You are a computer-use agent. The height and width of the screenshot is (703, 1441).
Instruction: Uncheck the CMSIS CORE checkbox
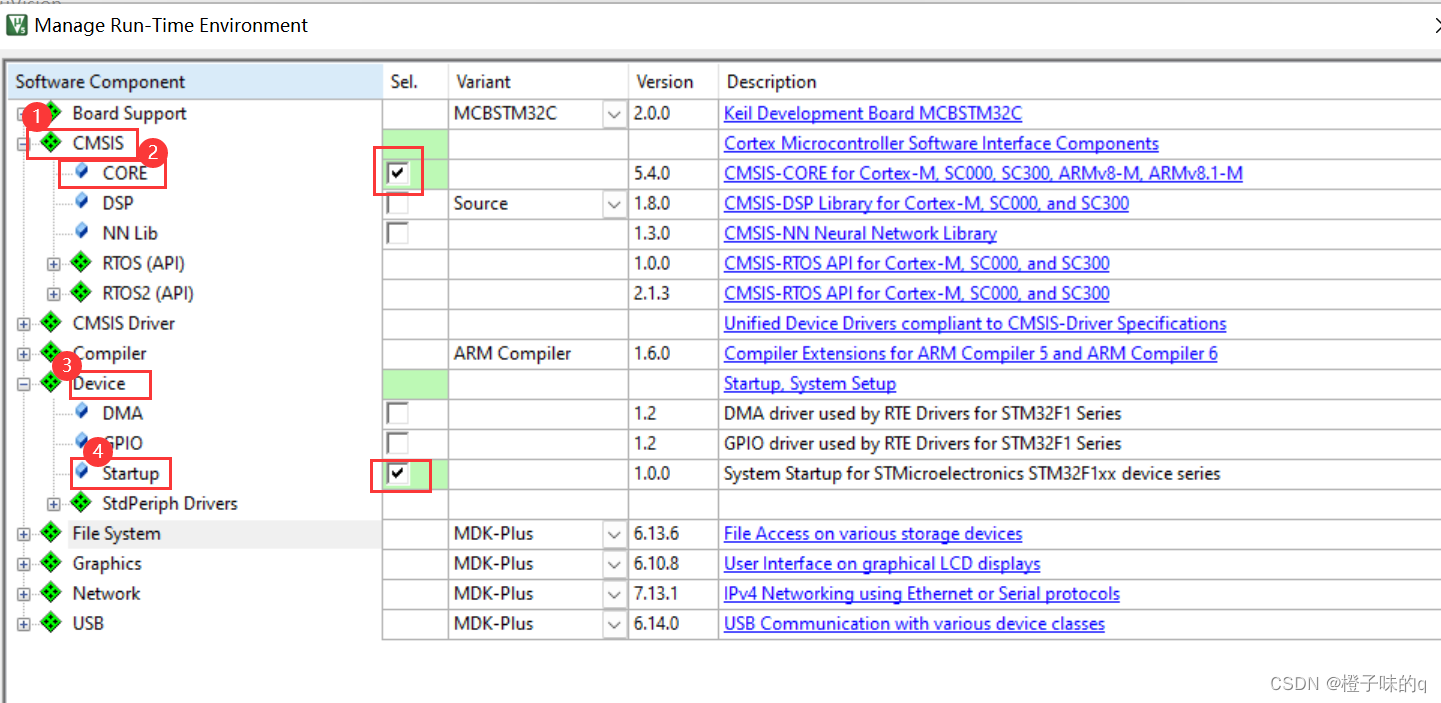398,174
